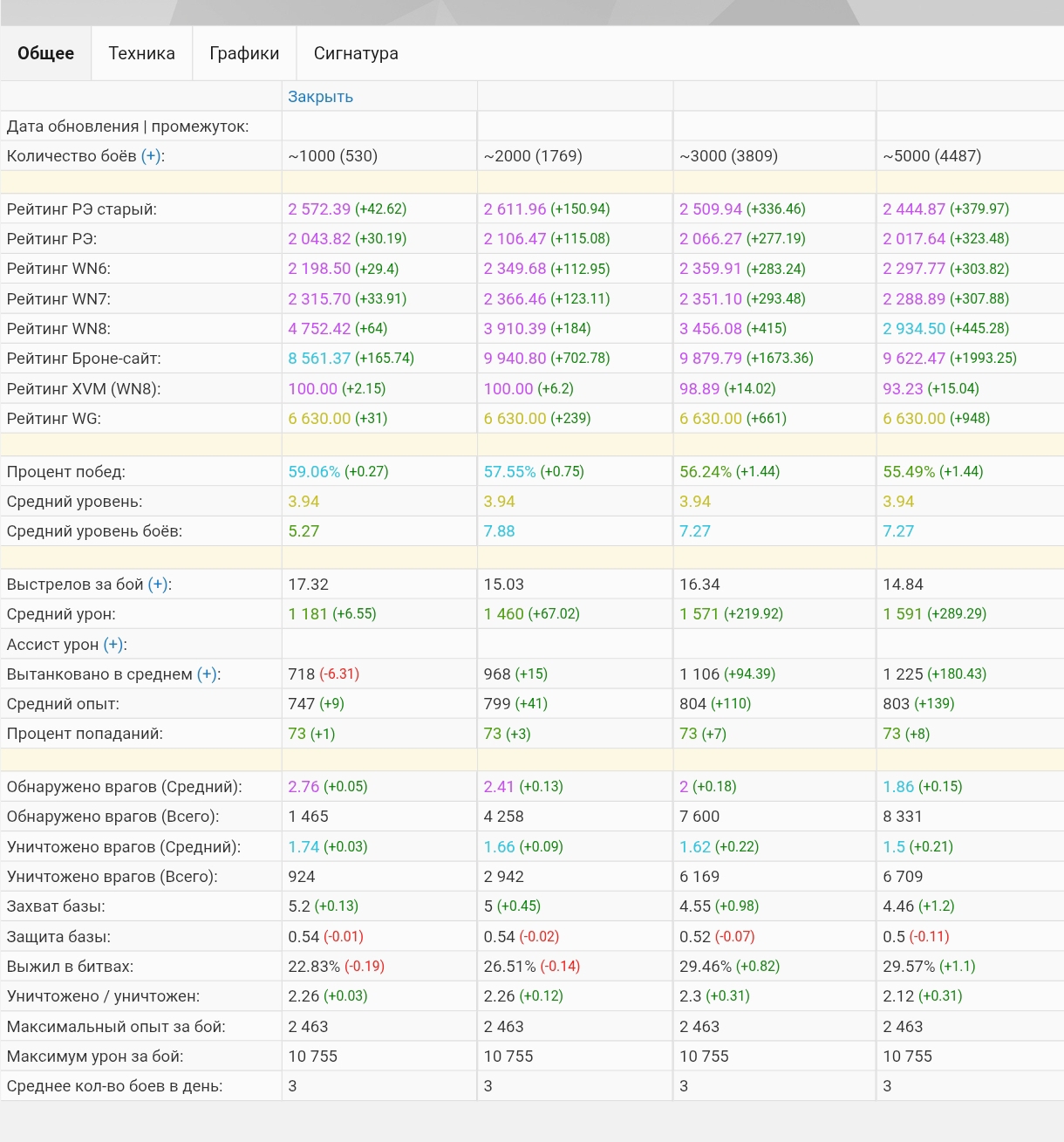Click the Максимум урон за бой label
1064x1142 pixels.
(x=95, y=1057)
